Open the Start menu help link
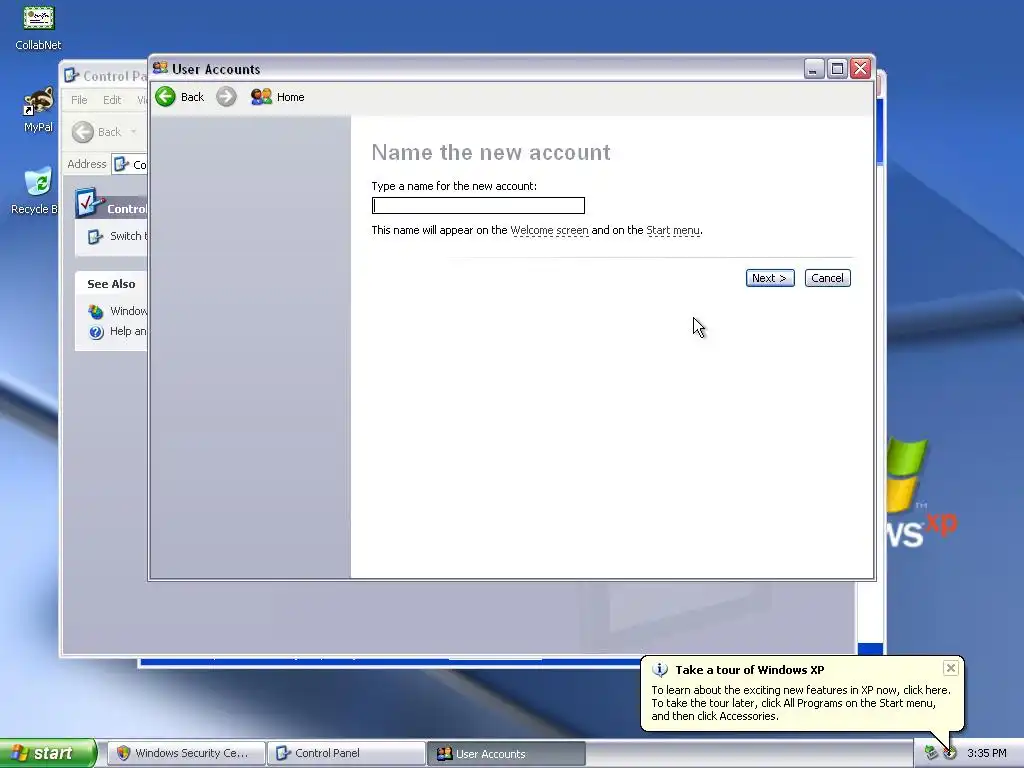This screenshot has width=1024, height=768. [x=673, y=231]
